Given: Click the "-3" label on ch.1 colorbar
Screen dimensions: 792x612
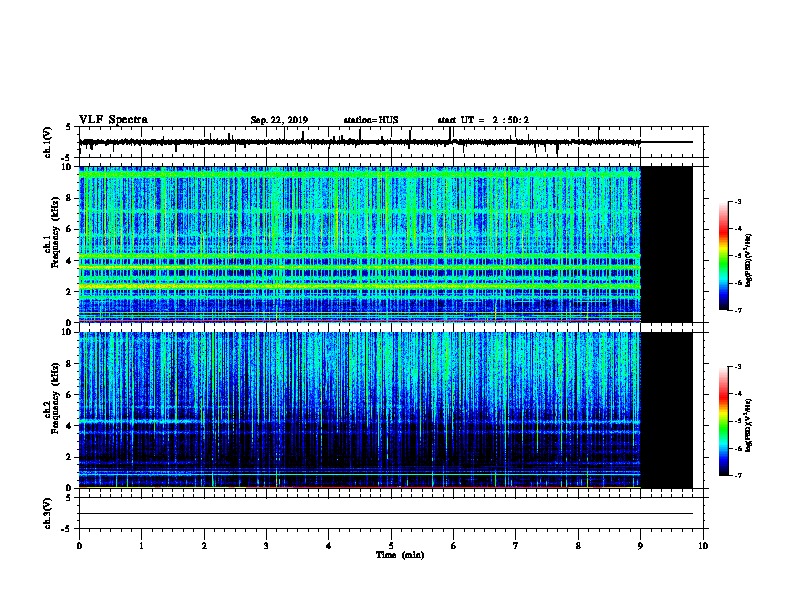Looking at the screenshot, I should pos(738,202).
